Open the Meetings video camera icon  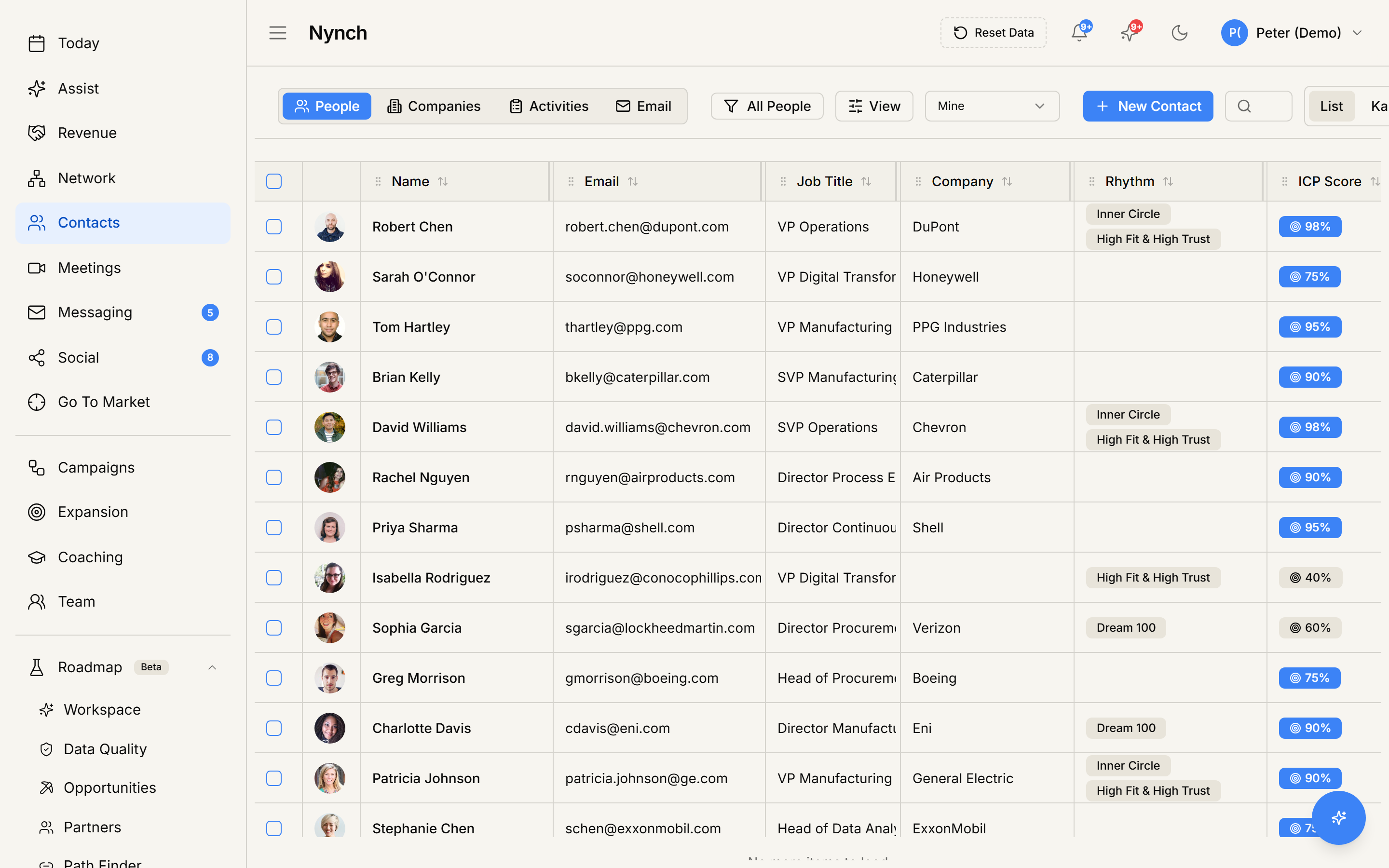click(37, 268)
